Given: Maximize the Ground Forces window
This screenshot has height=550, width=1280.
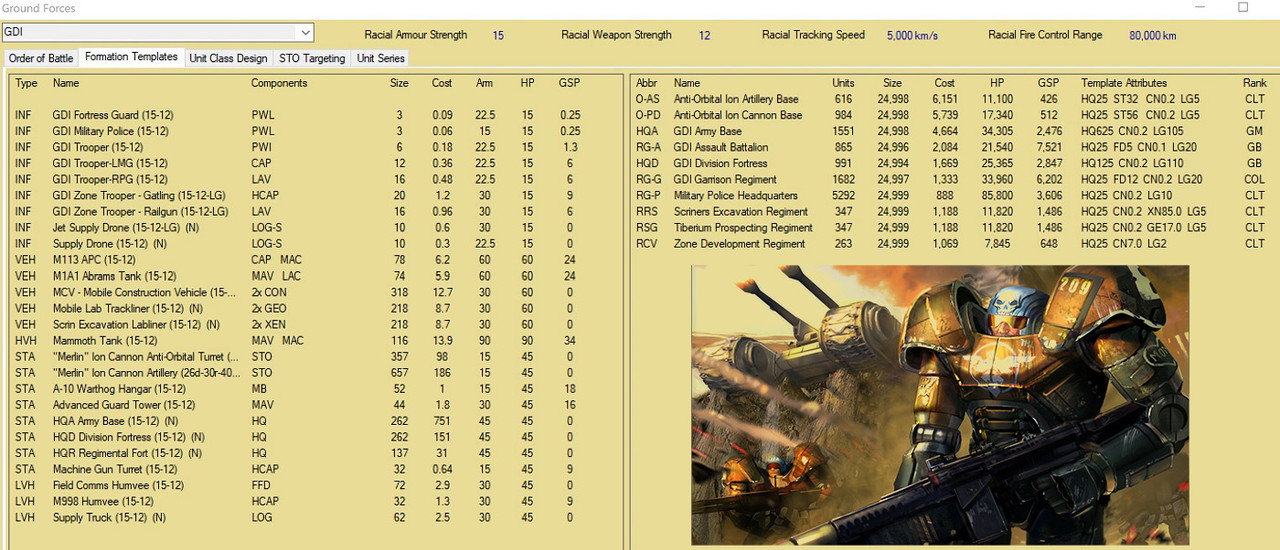Looking at the screenshot, I should [x=1243, y=7].
